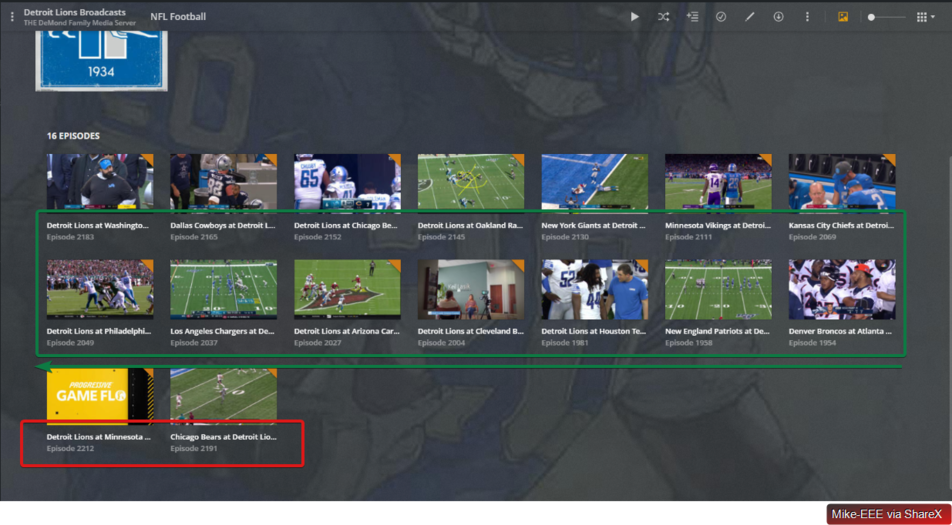Click the Chicago Bears at Detroit Lions title
The height and width of the screenshot is (525, 952).
pos(223,437)
